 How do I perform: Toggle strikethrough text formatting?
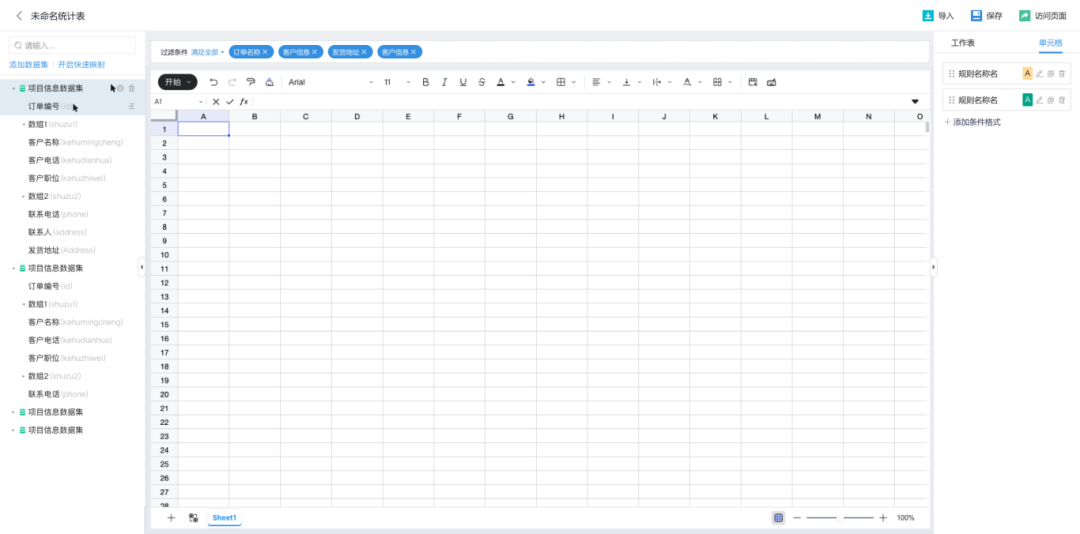[482, 82]
